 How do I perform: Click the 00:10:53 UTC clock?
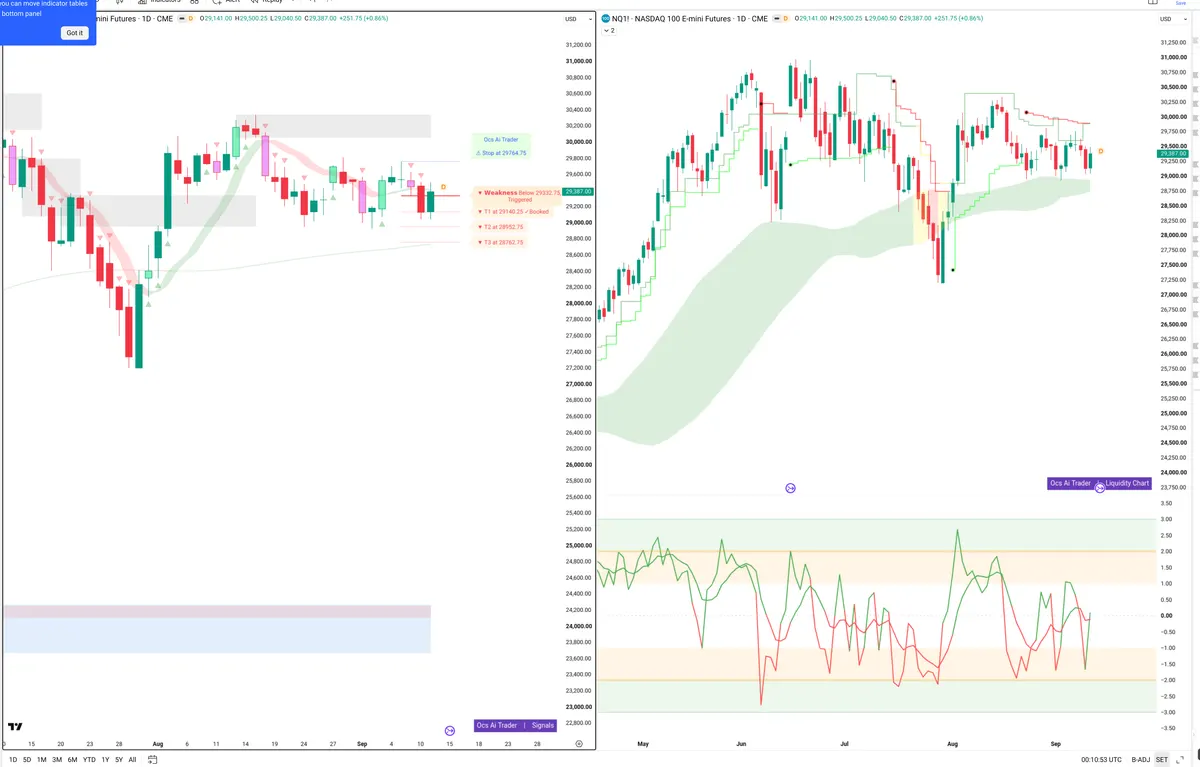tap(1101, 760)
